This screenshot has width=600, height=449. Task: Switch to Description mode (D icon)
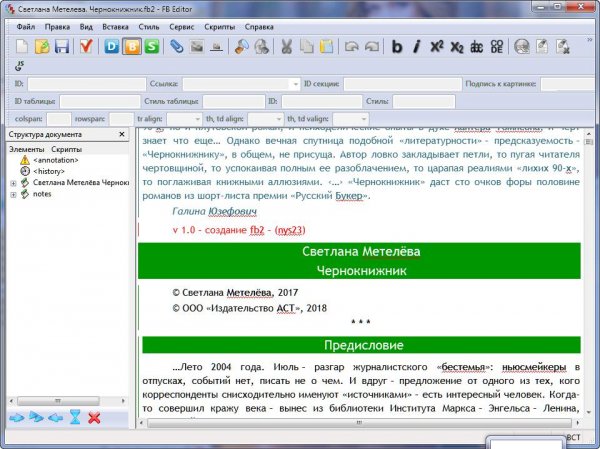112,47
